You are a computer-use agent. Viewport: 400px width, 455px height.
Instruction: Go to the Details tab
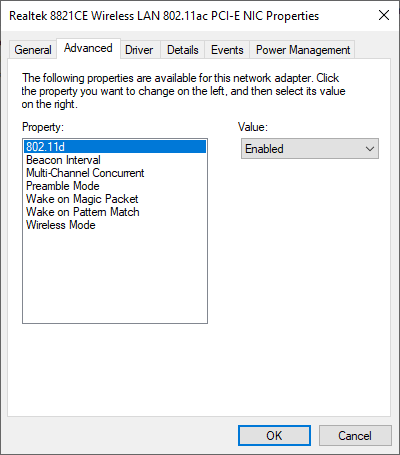(183, 50)
